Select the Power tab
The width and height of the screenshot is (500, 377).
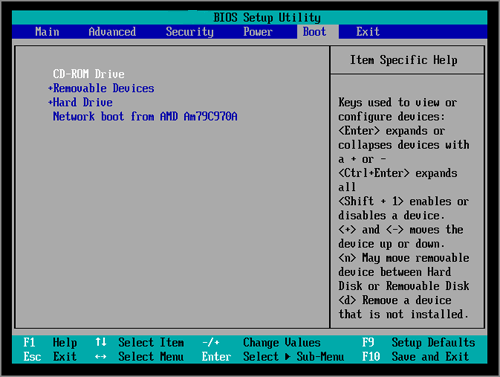pyautogui.click(x=258, y=32)
